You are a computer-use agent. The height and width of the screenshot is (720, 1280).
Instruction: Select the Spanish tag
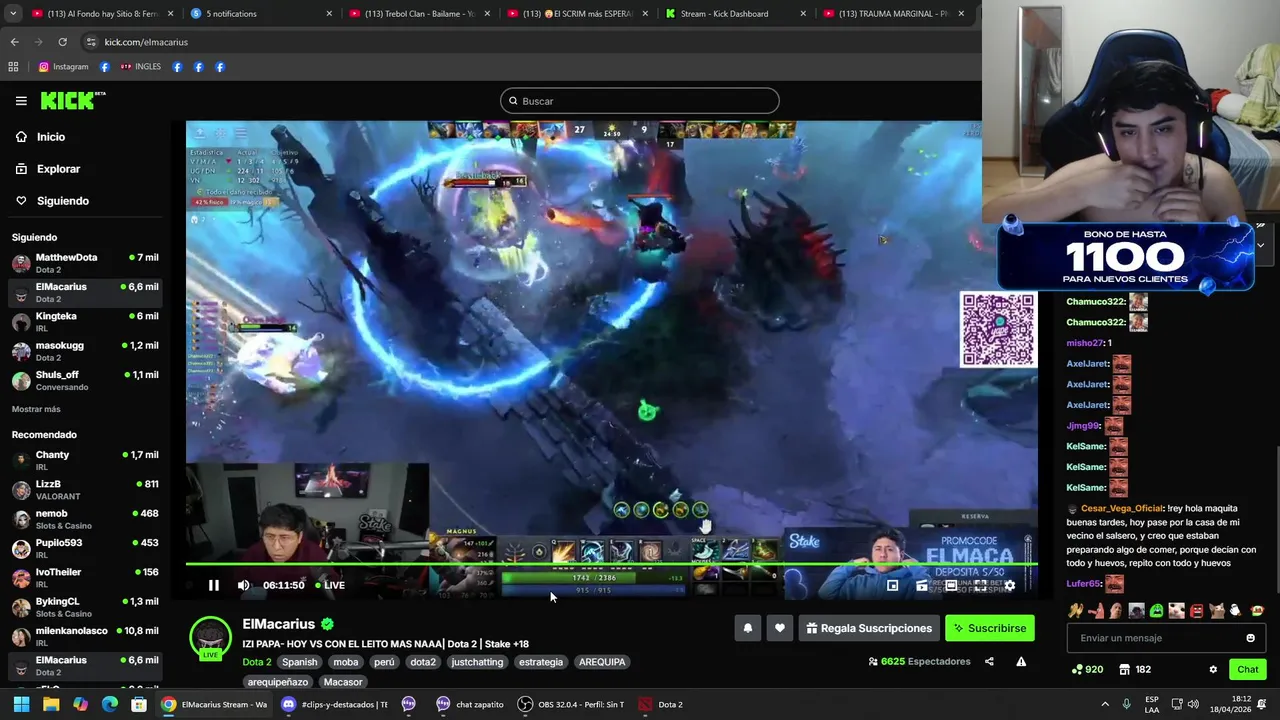pyautogui.click(x=299, y=662)
